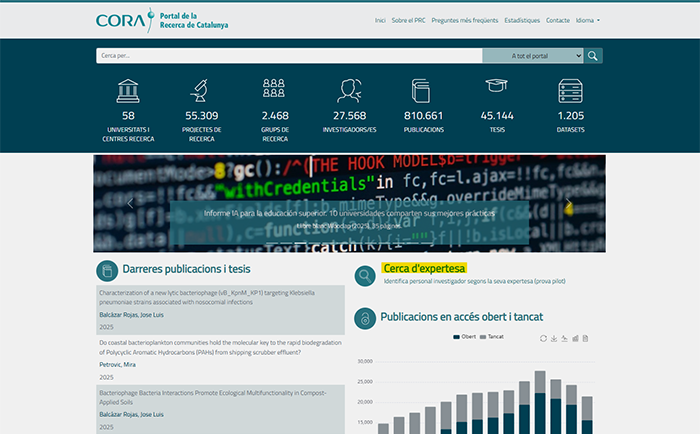Viewport: 700px width, 434px height.
Task: Open the Publicacions books icon
Action: 424,91
